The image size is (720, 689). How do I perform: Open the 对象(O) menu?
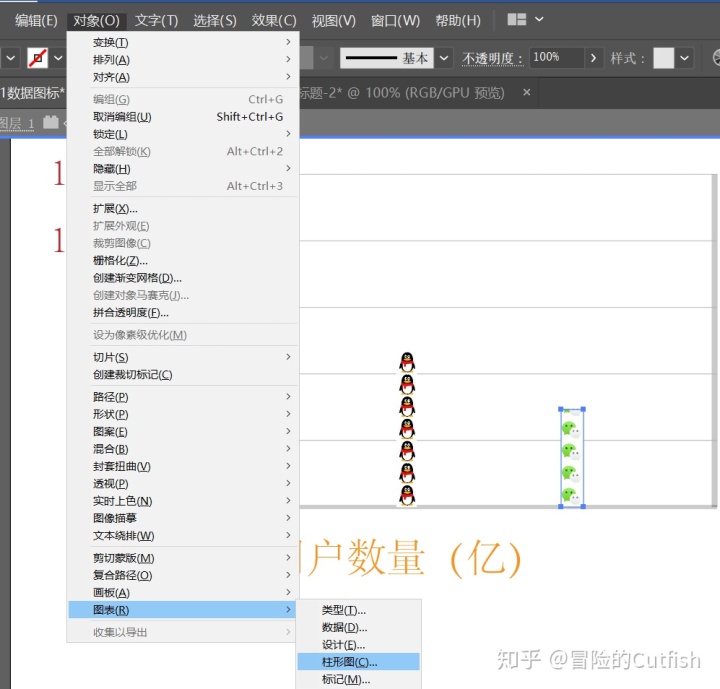(96, 20)
